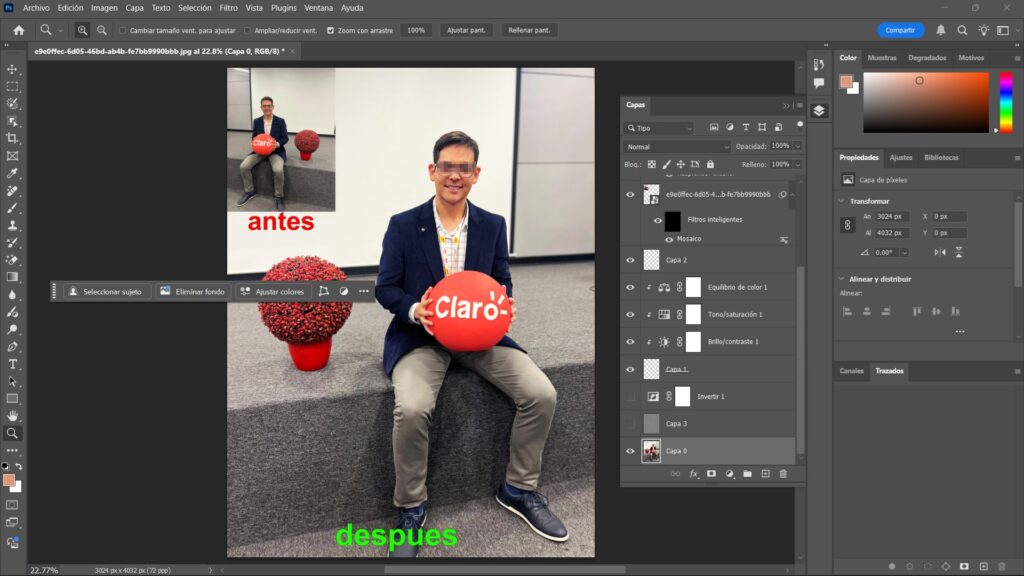Select the Crop tool
Image resolution: width=1024 pixels, height=576 pixels.
pyautogui.click(x=12, y=138)
